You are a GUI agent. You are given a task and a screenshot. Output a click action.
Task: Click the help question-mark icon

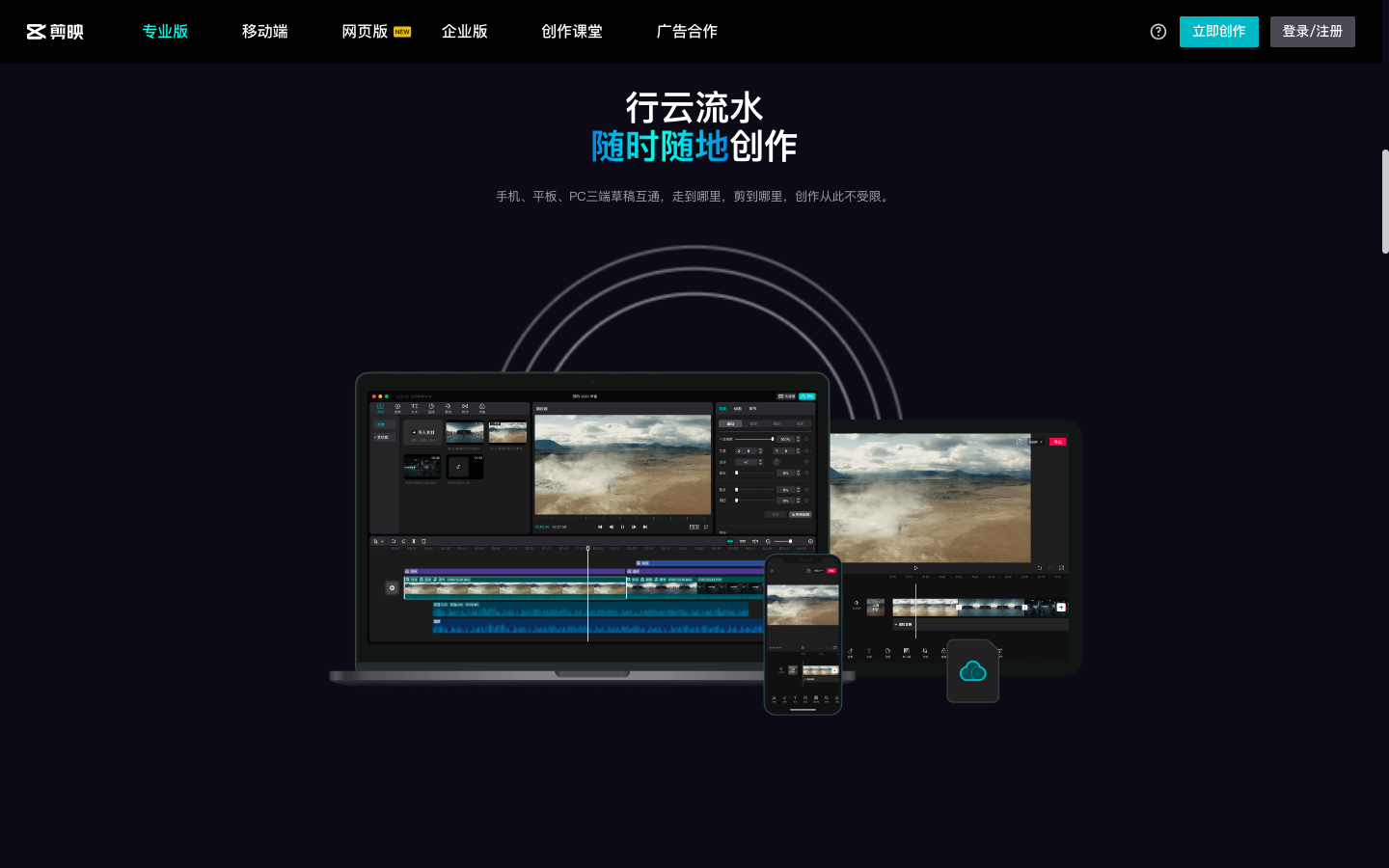(x=1158, y=32)
